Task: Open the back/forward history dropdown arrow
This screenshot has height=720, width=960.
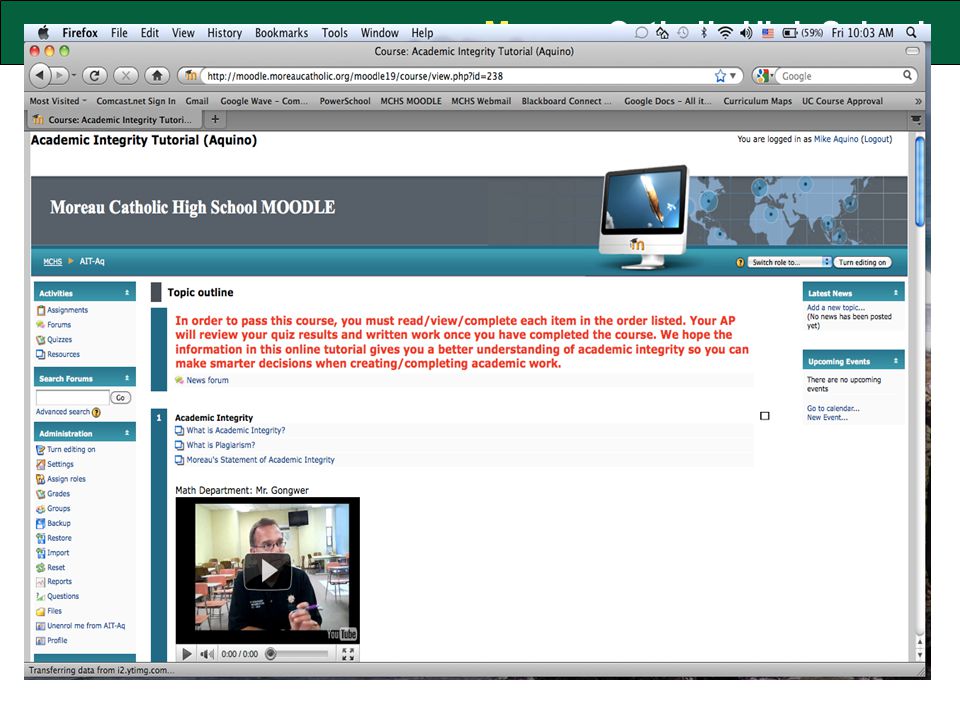Action: tap(74, 75)
